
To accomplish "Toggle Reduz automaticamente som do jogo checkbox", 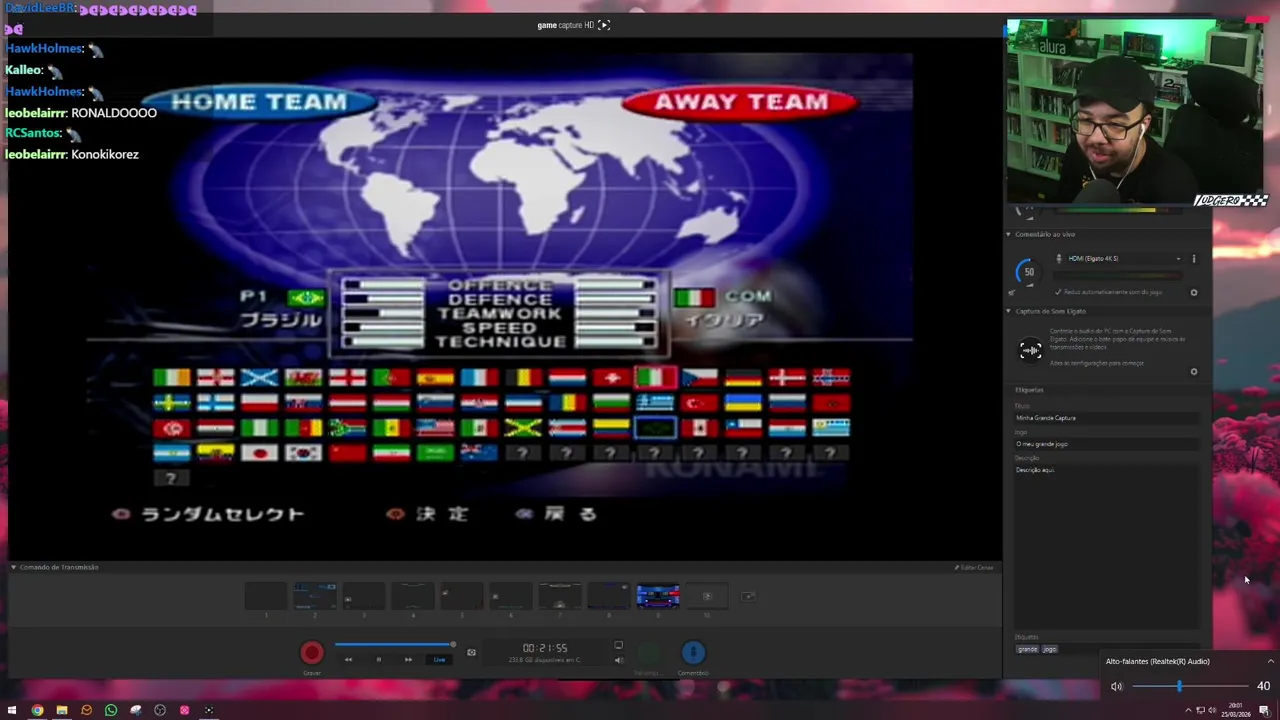I will (x=1058, y=292).
